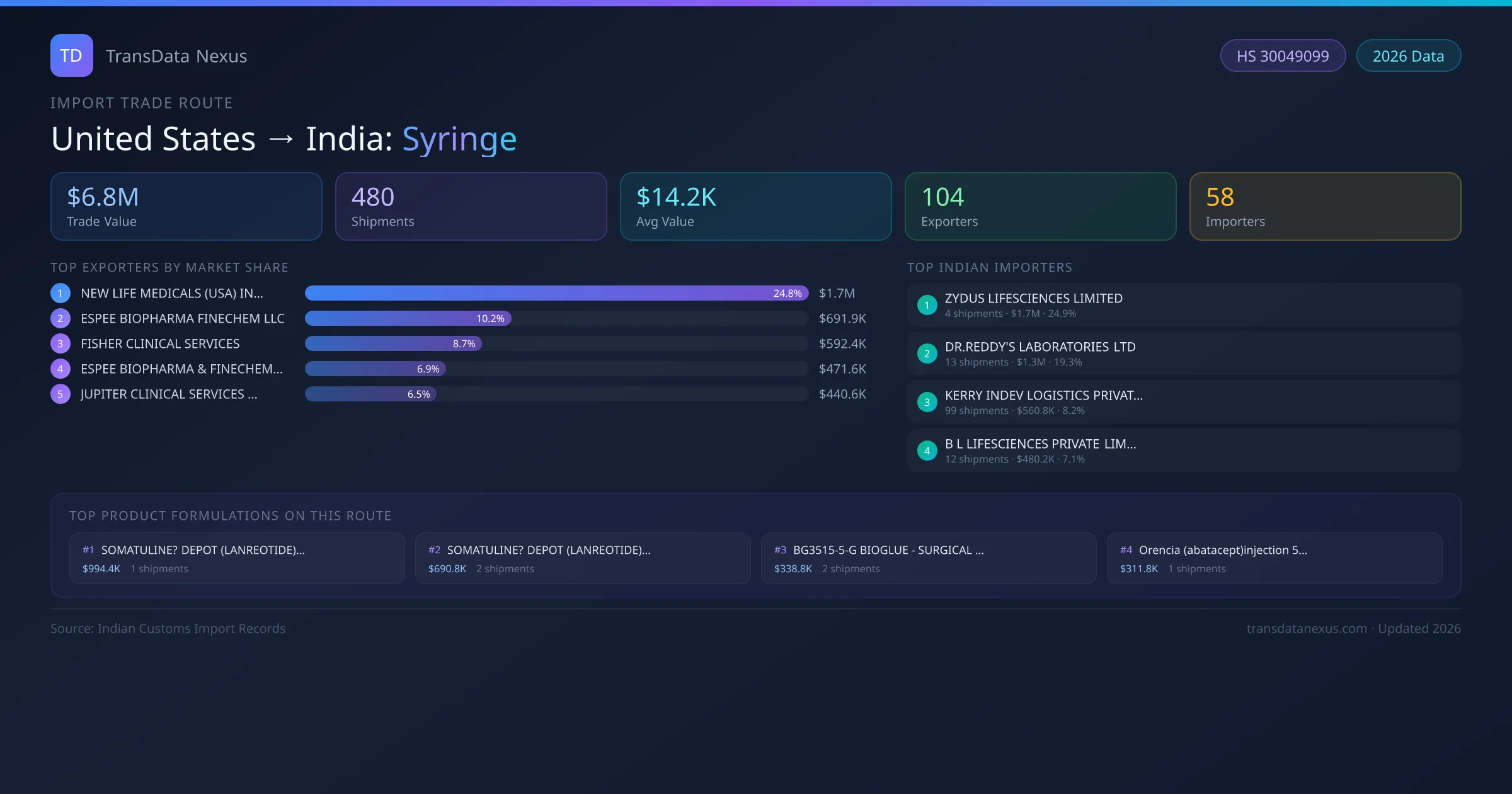Image resolution: width=1512 pixels, height=794 pixels.
Task: Open the 480 Shipments card
Action: (x=471, y=206)
